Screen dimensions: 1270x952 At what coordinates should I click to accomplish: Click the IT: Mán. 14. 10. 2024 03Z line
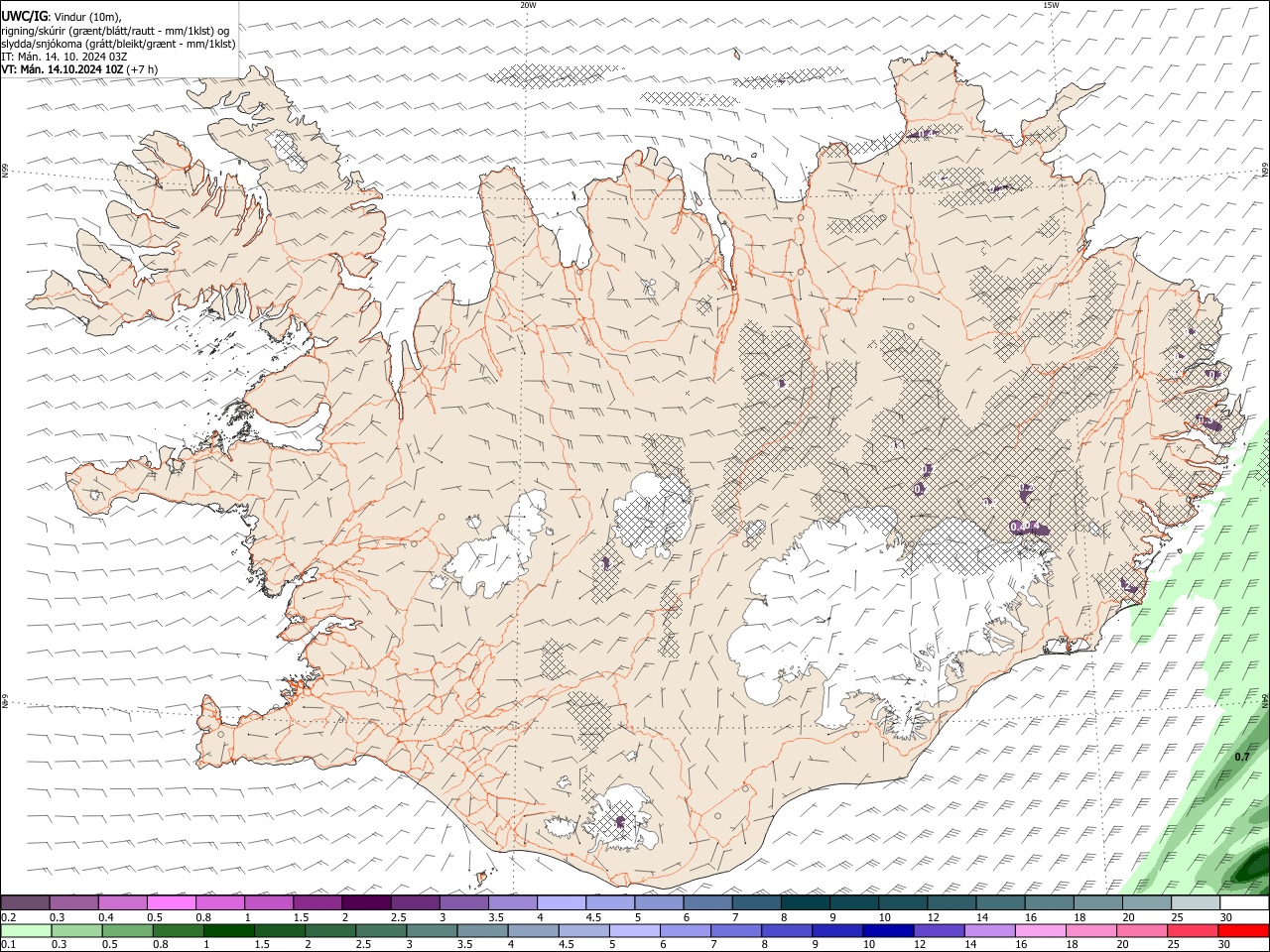[x=64, y=56]
